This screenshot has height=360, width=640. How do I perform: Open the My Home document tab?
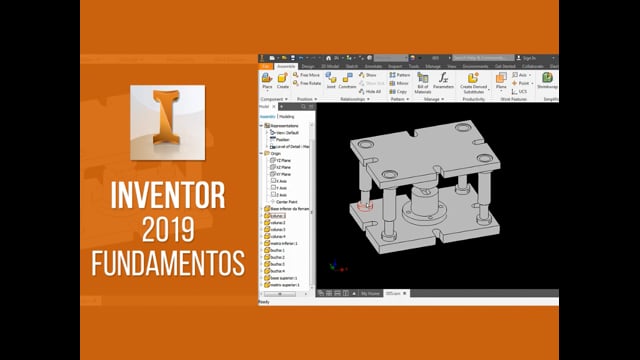370,293
